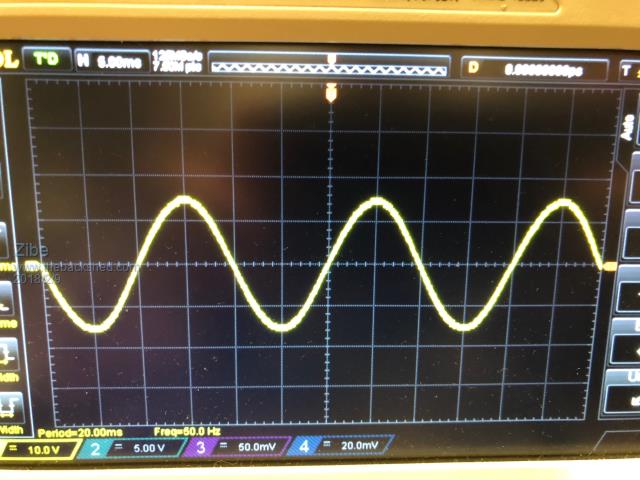The height and width of the screenshot is (480, 640).
Task: Select the +Width measurement icon at left
Action: 8,353
